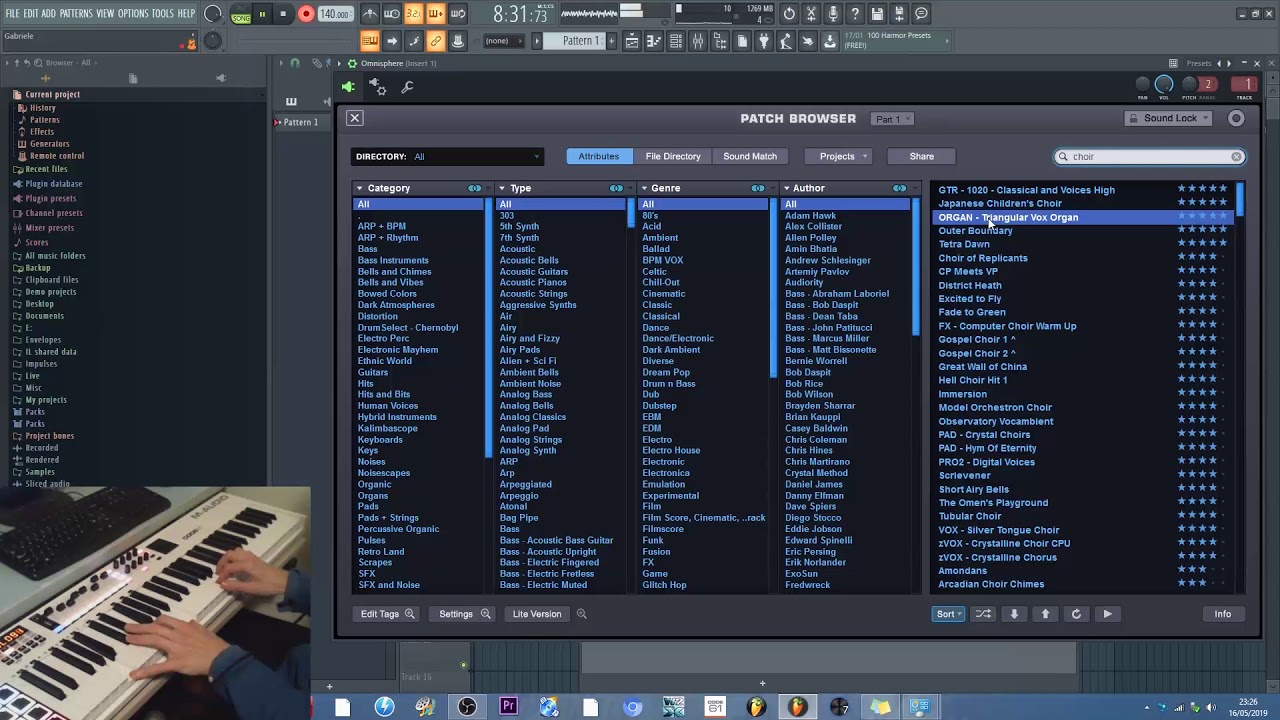Select author 'Eric Persing'

click(810, 551)
